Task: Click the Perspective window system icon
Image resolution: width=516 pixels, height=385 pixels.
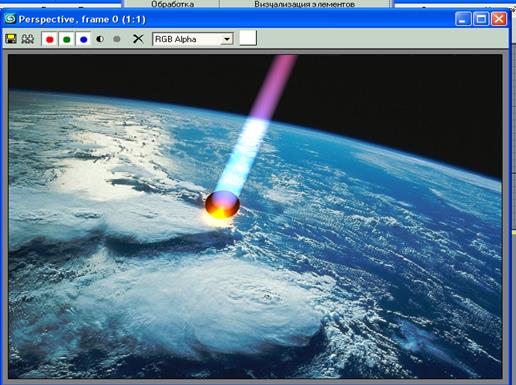Action: (10, 19)
